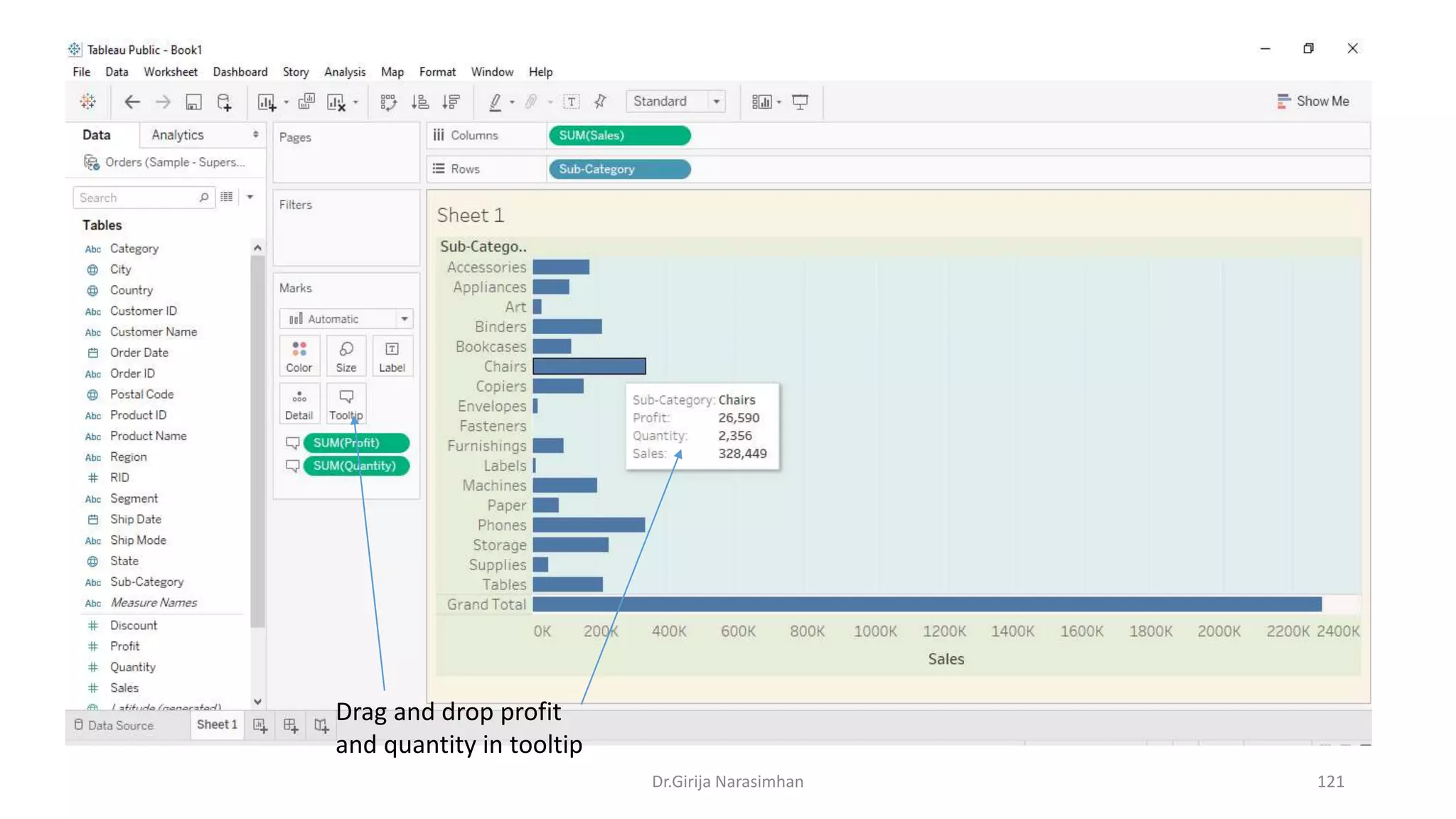Open dropdown arrow next to Show/hide cards
Image resolution: width=1456 pixels, height=819 pixels.
[x=779, y=102]
